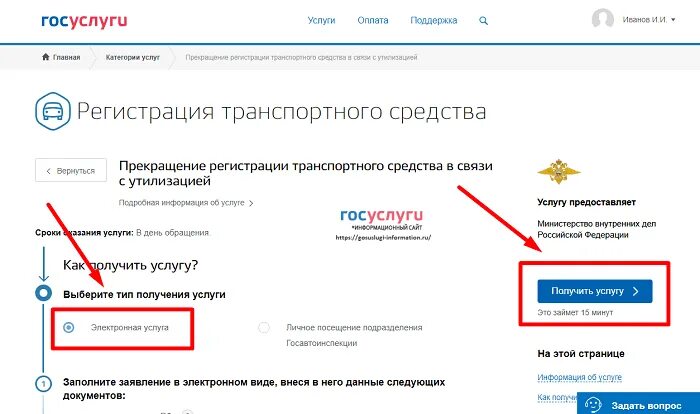This screenshot has width=700, height=414.
Task: Open the Поддержка menu item
Action: 433,21
